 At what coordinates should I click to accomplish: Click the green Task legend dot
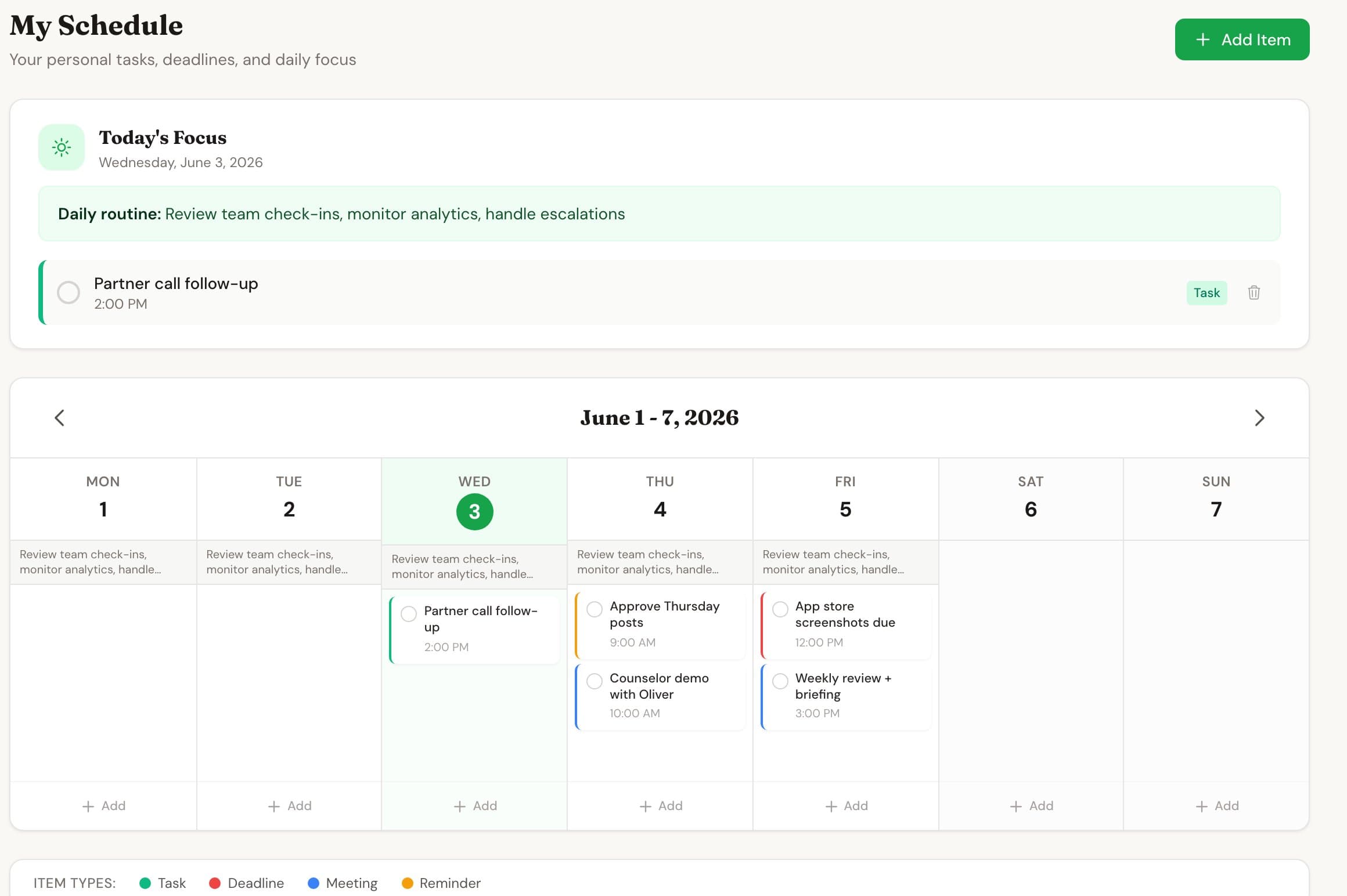pyautogui.click(x=145, y=883)
